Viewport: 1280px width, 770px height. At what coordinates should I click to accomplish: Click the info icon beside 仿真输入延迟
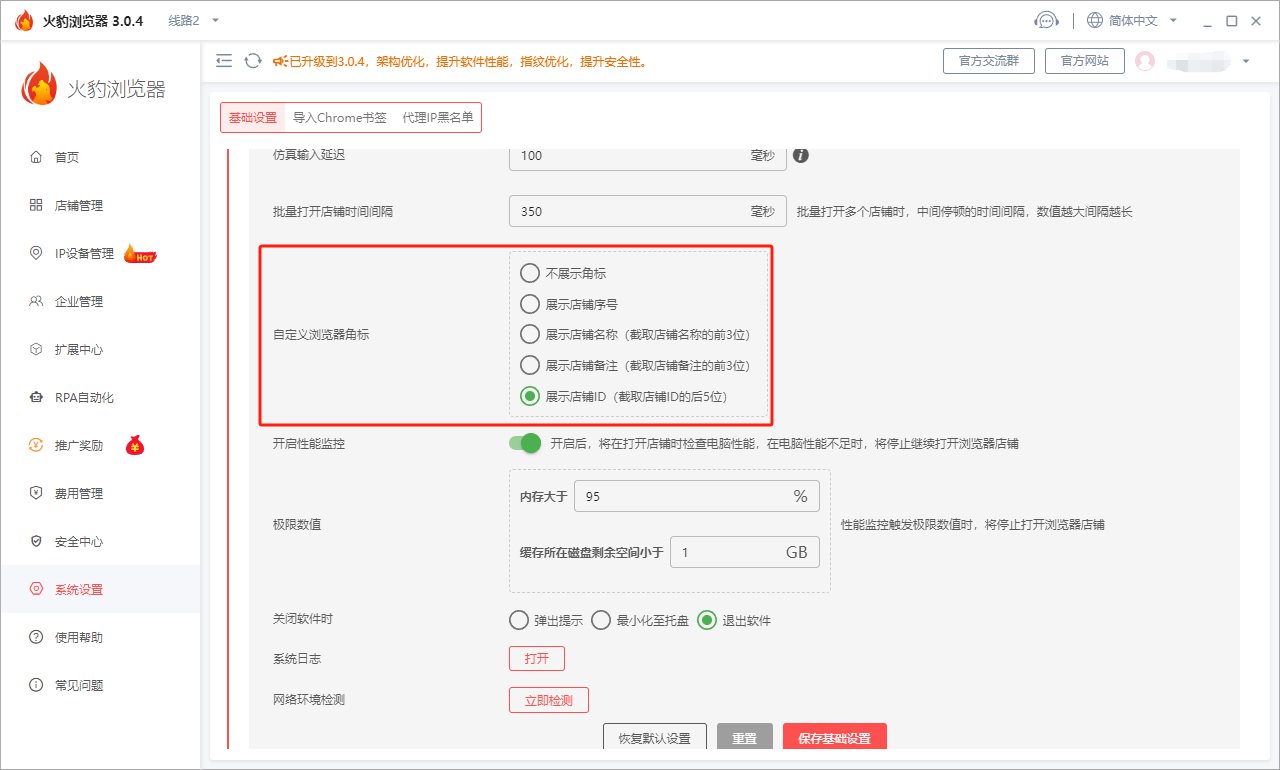pos(800,156)
